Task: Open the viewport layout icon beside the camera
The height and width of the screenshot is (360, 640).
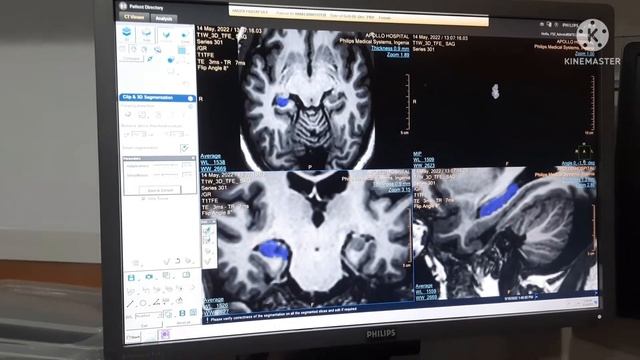Action: pos(167,276)
